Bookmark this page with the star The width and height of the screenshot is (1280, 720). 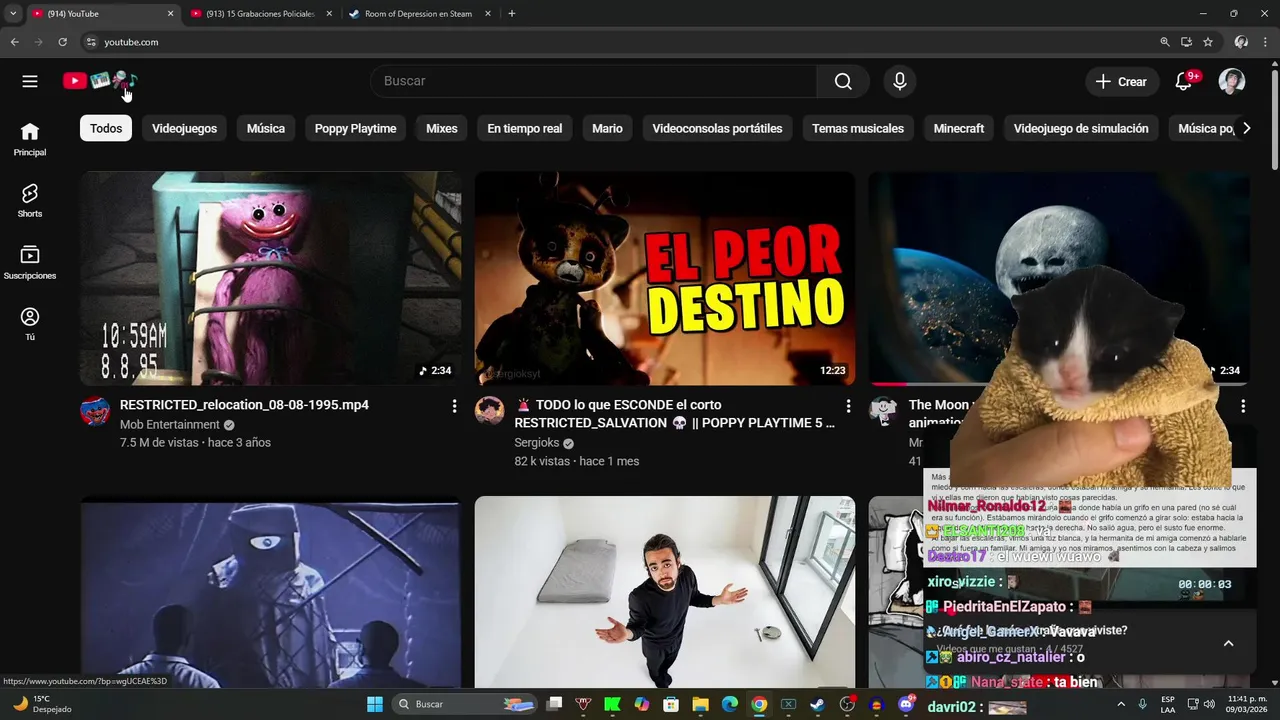point(1208,42)
